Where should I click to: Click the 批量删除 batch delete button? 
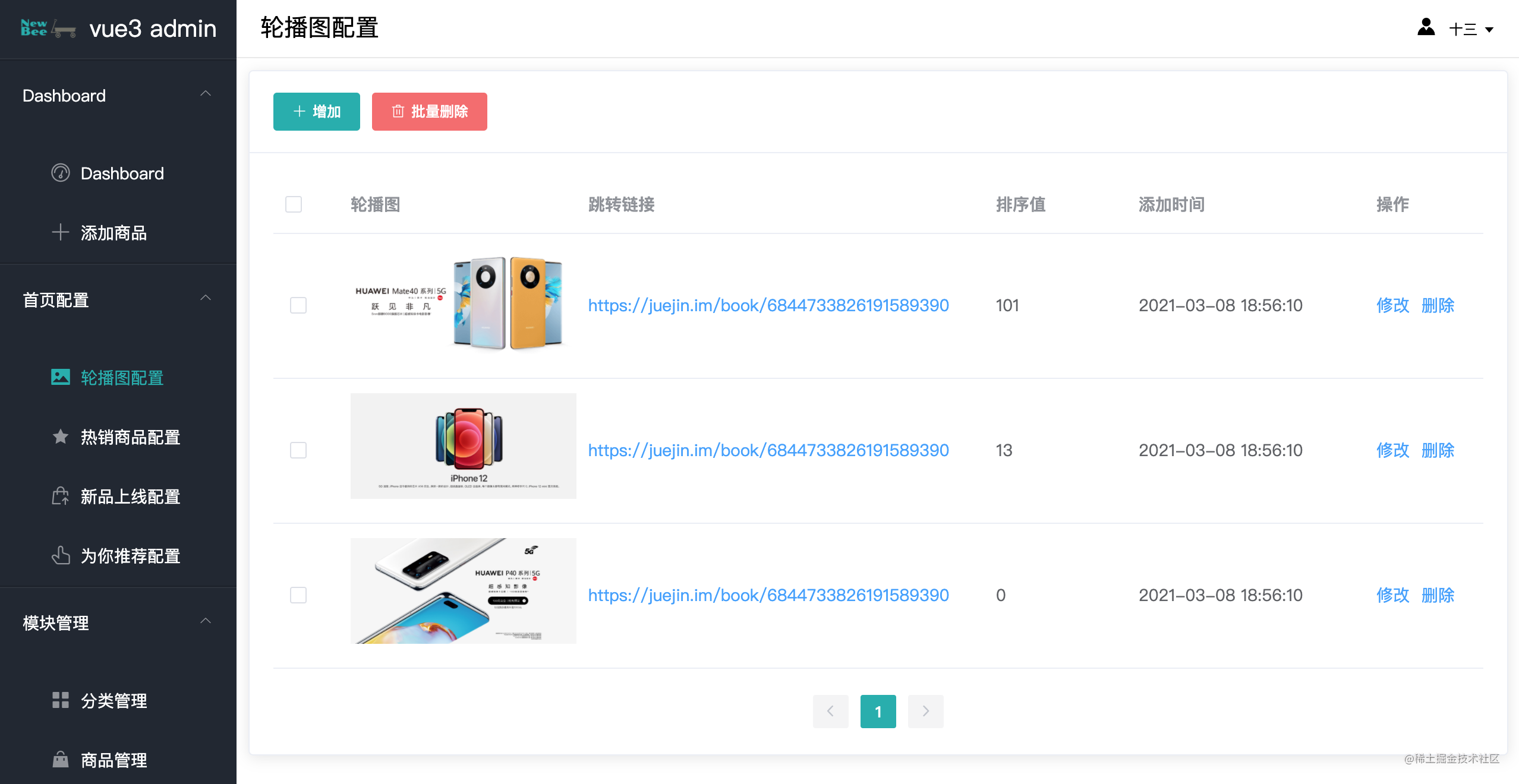pos(430,112)
